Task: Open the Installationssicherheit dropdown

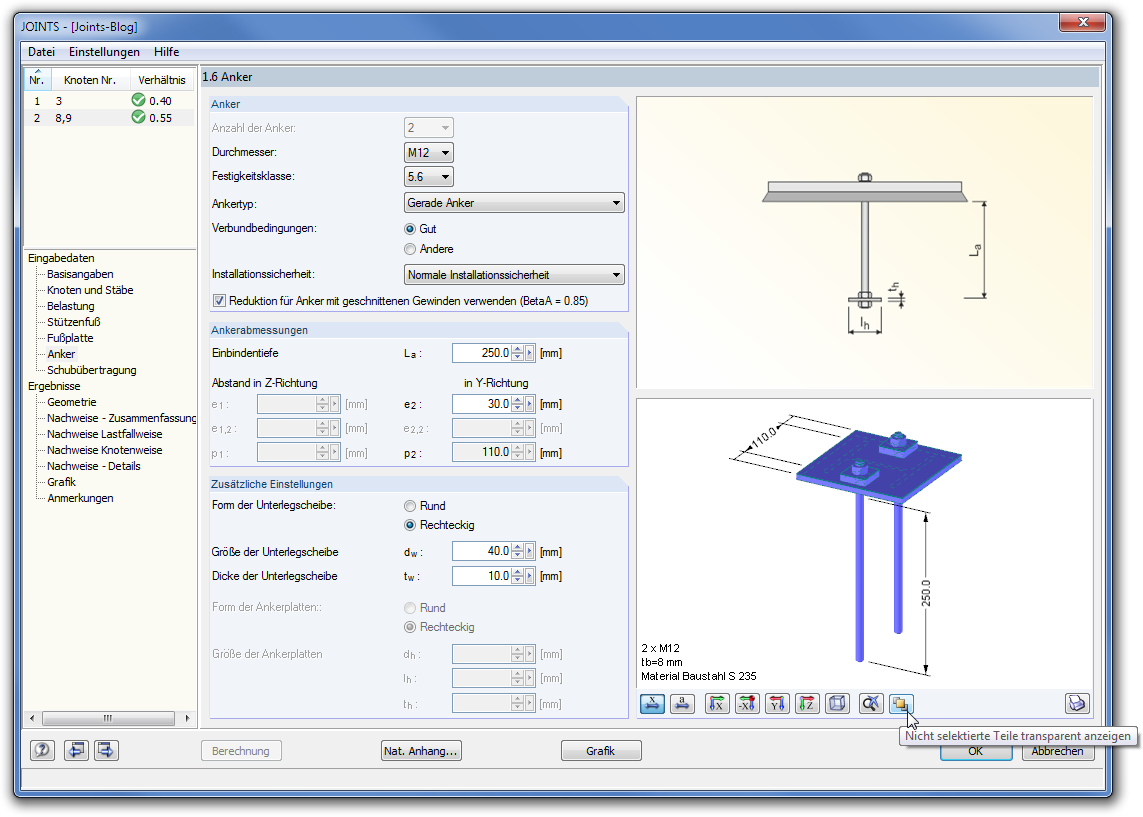Action: [514, 275]
